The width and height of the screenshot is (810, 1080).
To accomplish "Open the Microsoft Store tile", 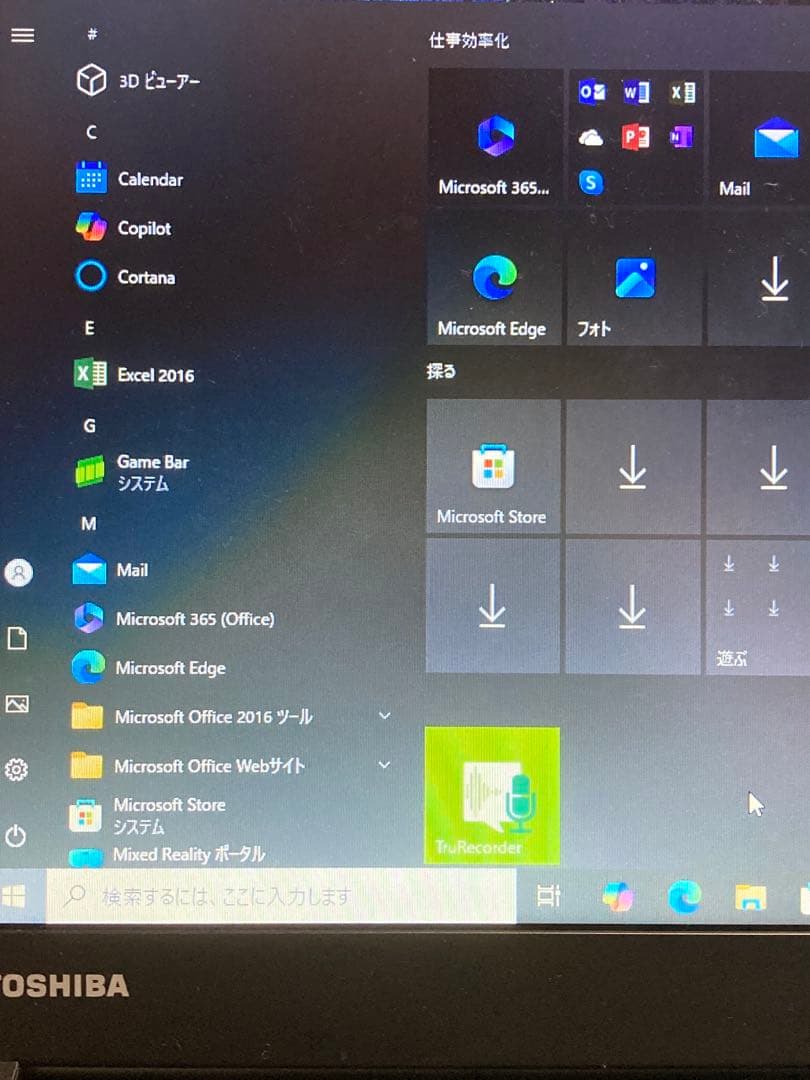I will pos(493,465).
